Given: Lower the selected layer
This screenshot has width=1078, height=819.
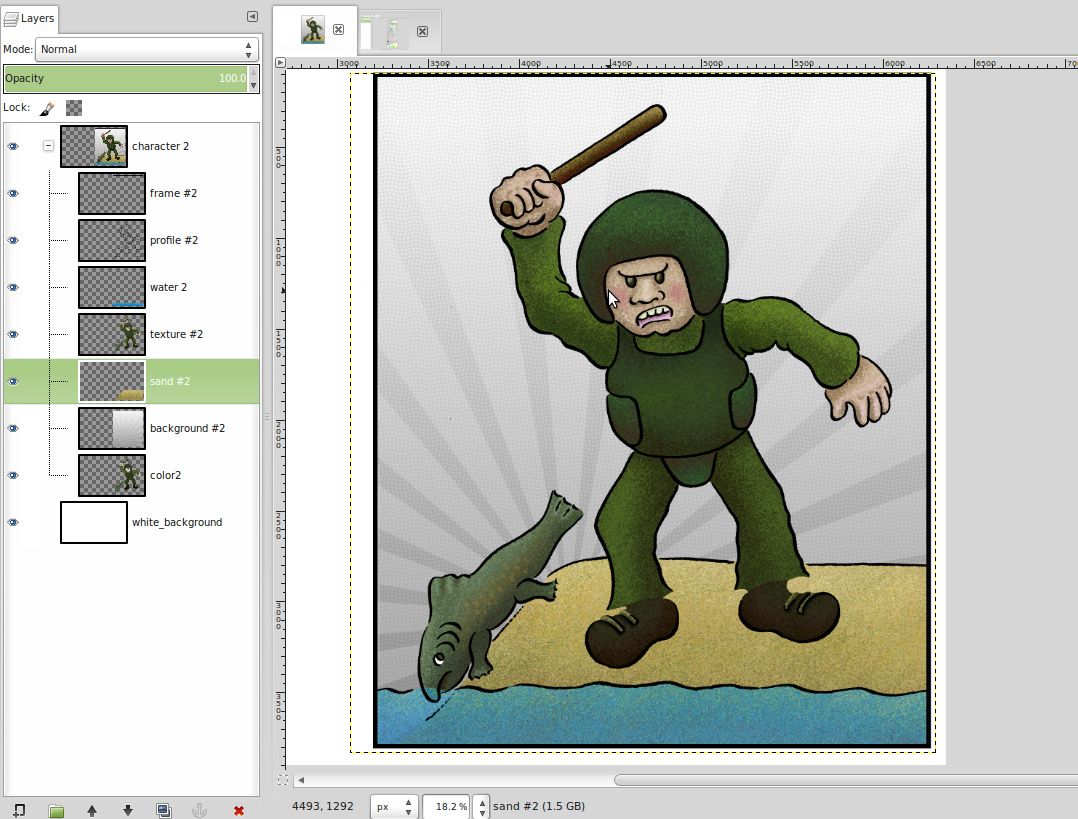Looking at the screenshot, I should pyautogui.click(x=127, y=808).
